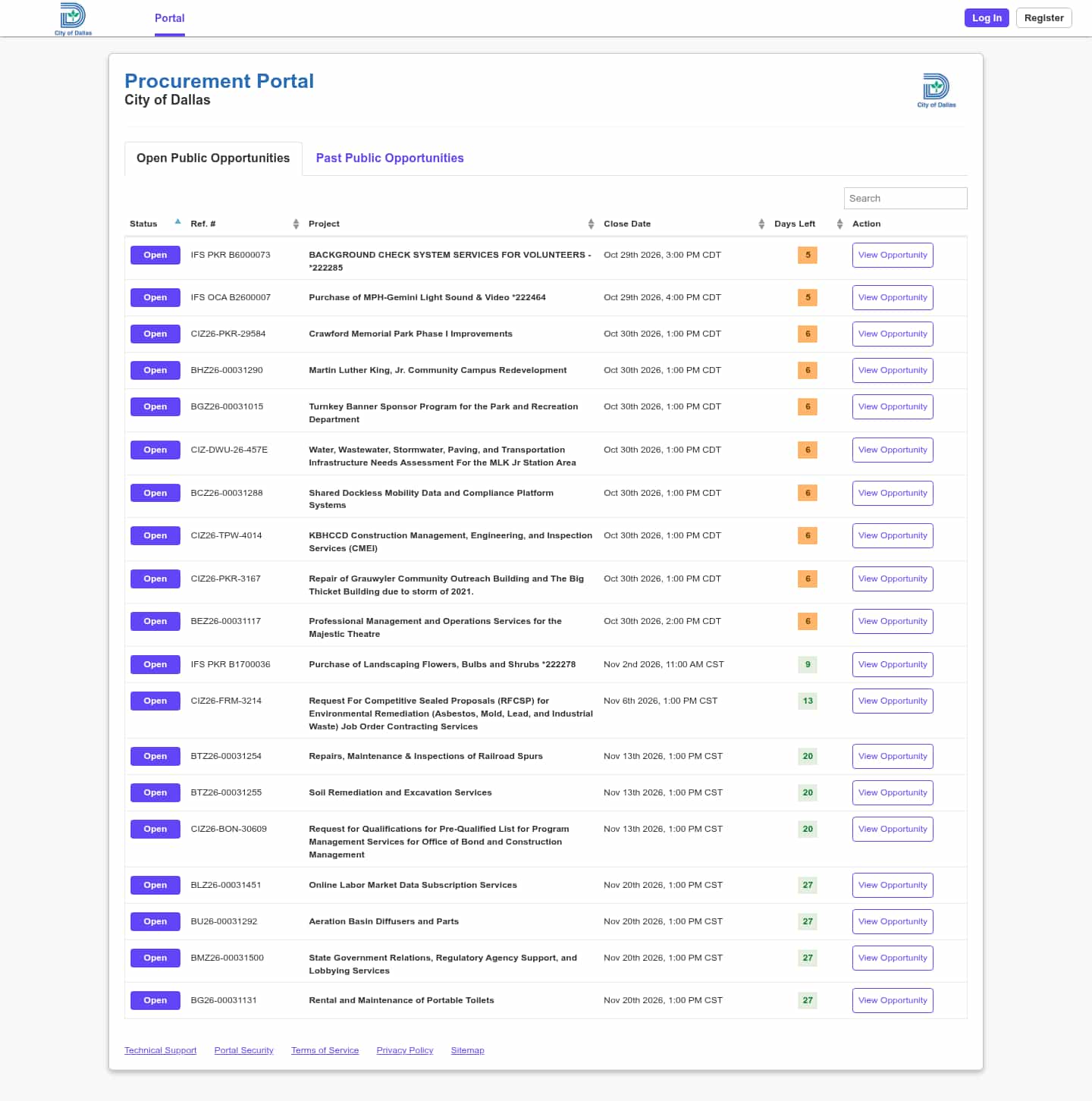1092x1101 pixels.
Task: Click Open status for CIZ26-TPW-4014
Action: 155,535
